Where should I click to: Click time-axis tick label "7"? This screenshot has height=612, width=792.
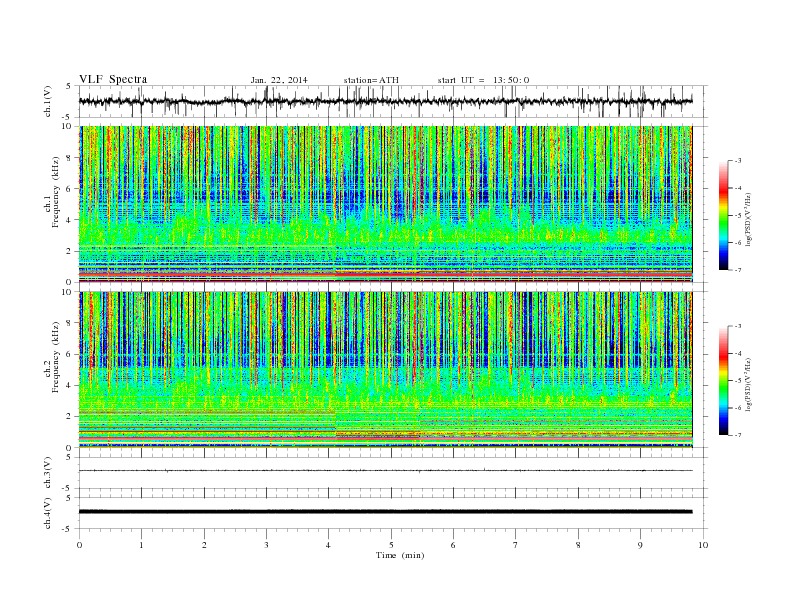tap(516, 545)
